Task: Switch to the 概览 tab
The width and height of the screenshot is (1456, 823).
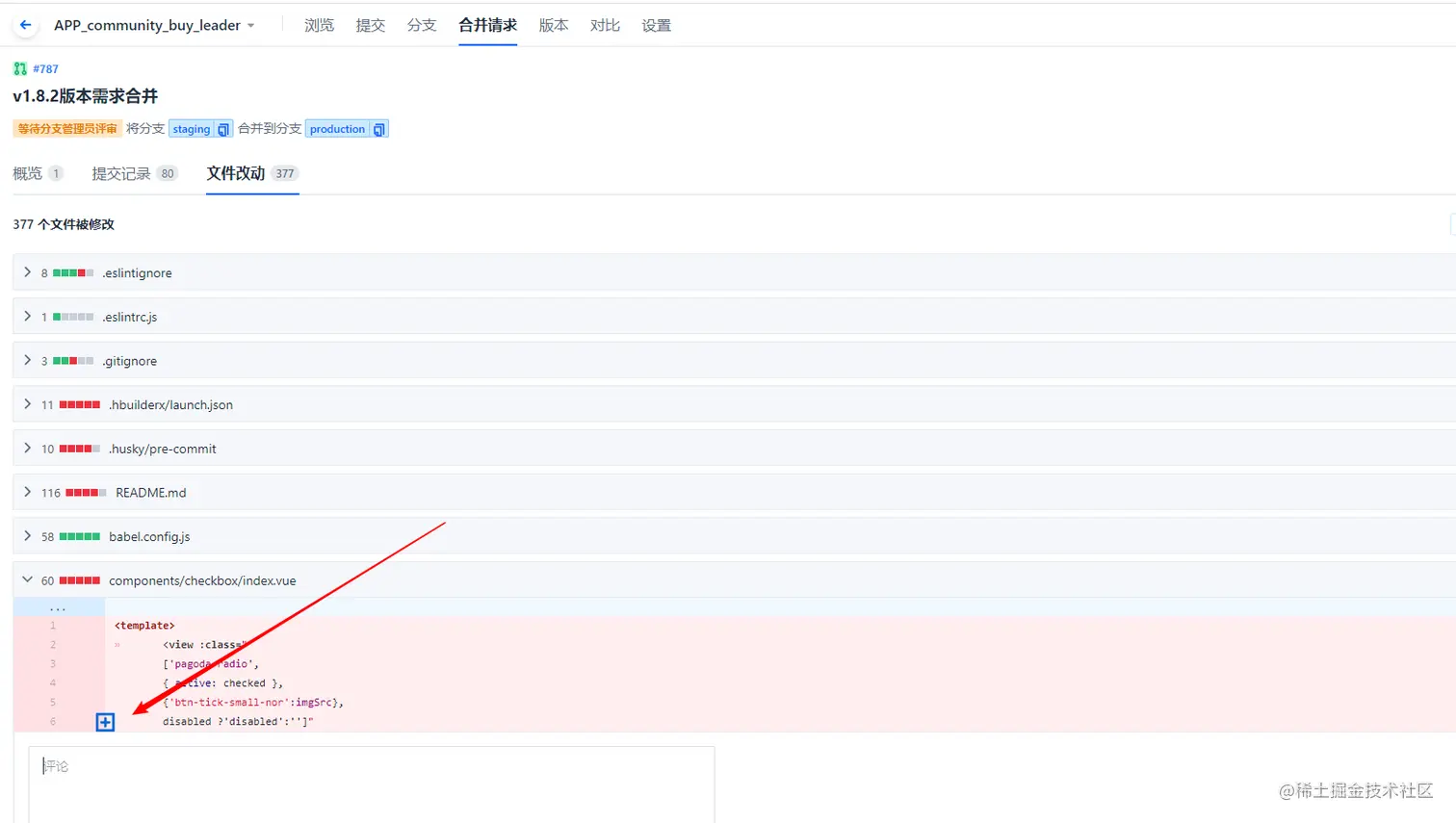Action: (38, 173)
